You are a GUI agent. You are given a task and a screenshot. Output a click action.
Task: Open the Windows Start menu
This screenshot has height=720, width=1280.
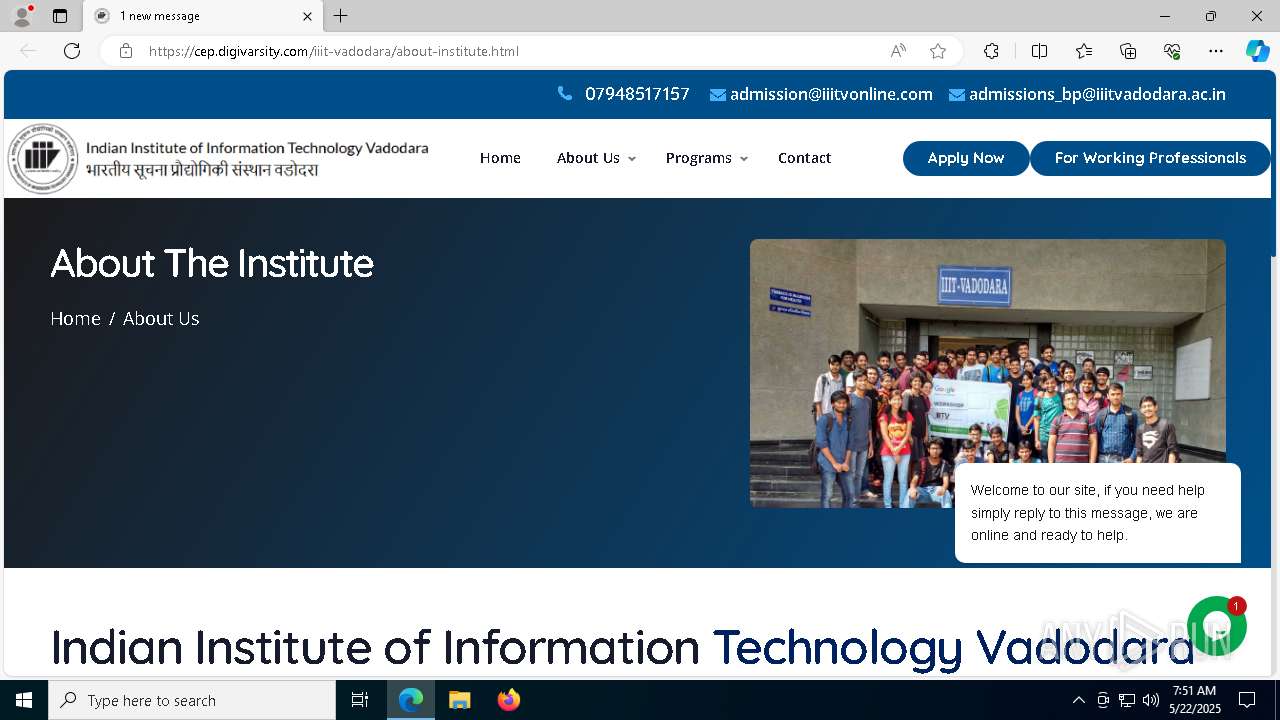coord(24,700)
